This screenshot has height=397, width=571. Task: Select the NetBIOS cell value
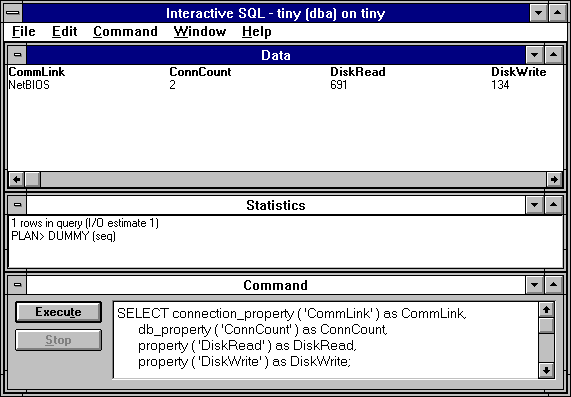29,85
